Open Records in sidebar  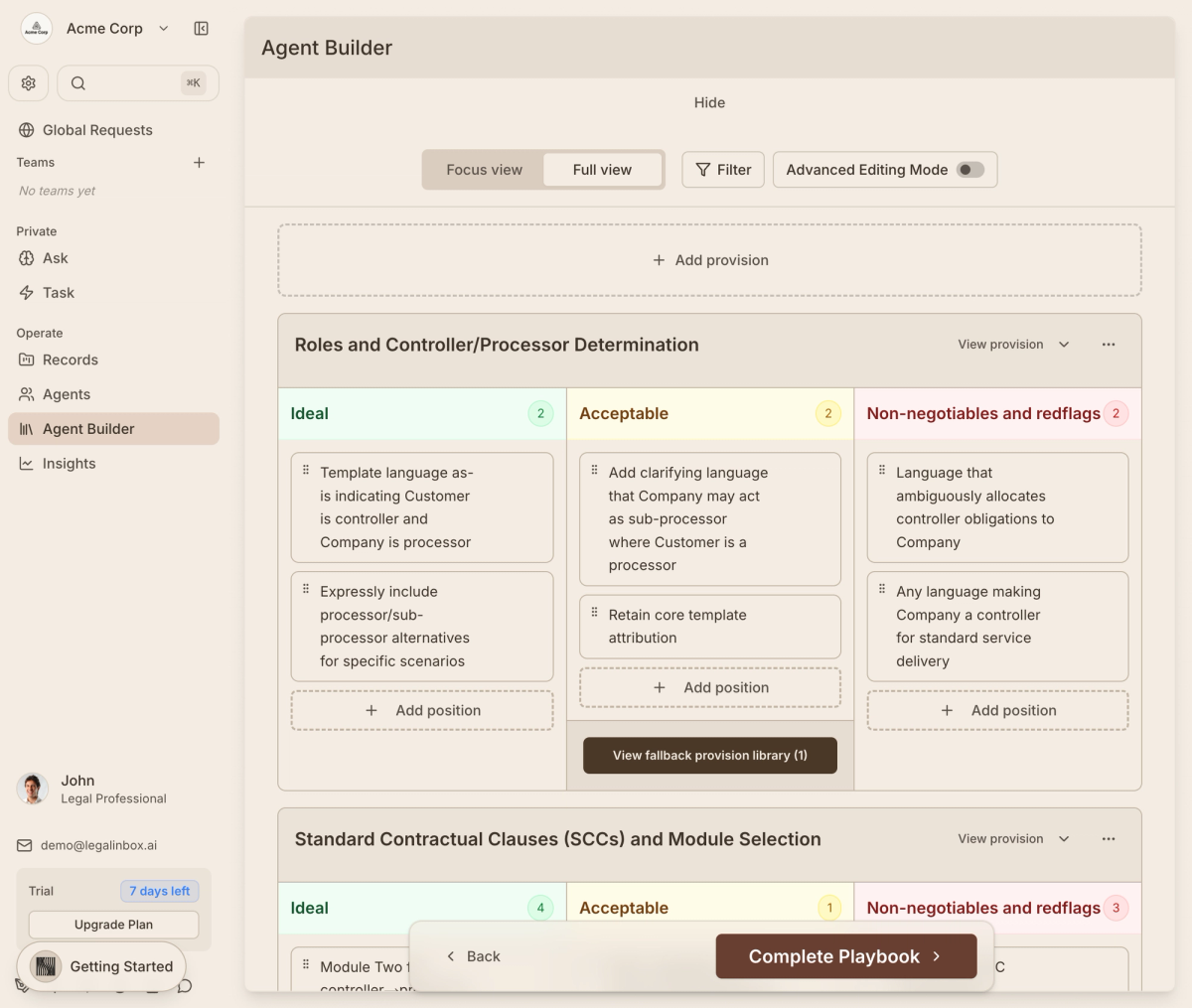[x=113, y=360]
